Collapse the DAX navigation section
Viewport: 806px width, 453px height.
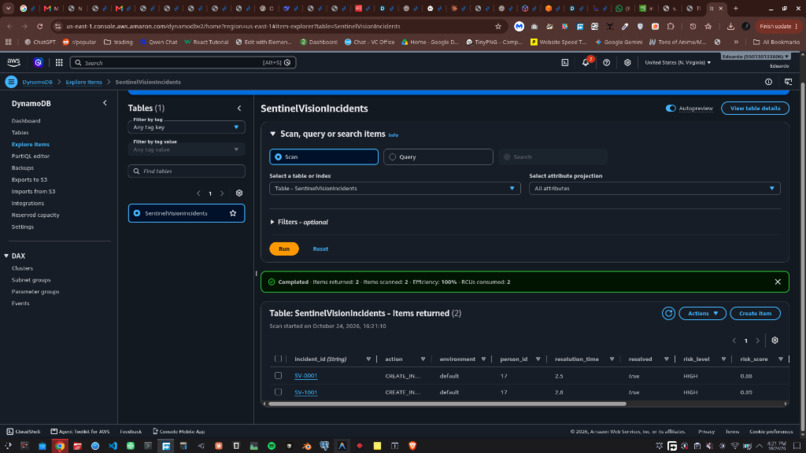[x=6, y=256]
